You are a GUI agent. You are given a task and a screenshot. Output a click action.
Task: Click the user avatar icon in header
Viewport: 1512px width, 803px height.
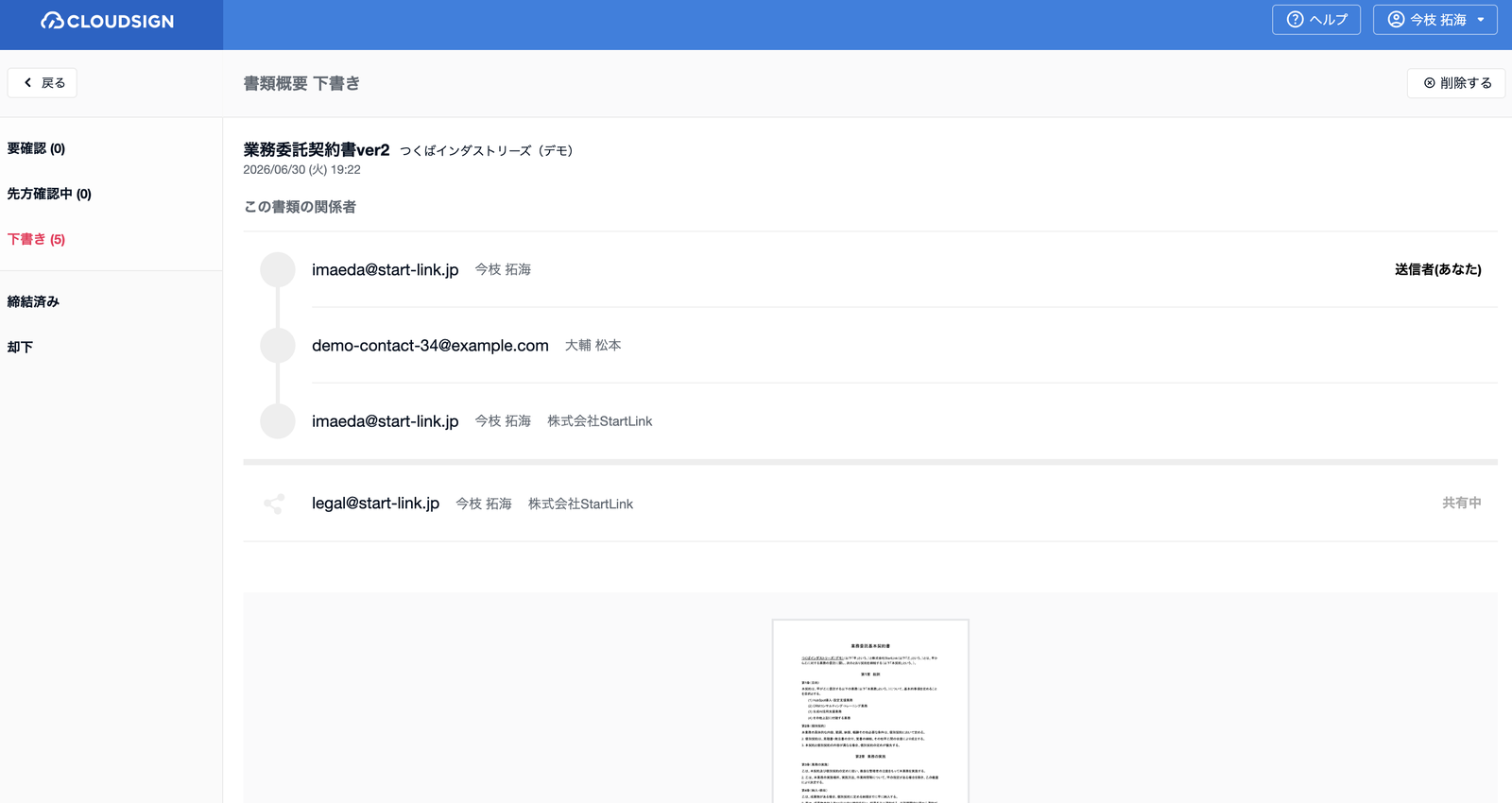point(1396,20)
